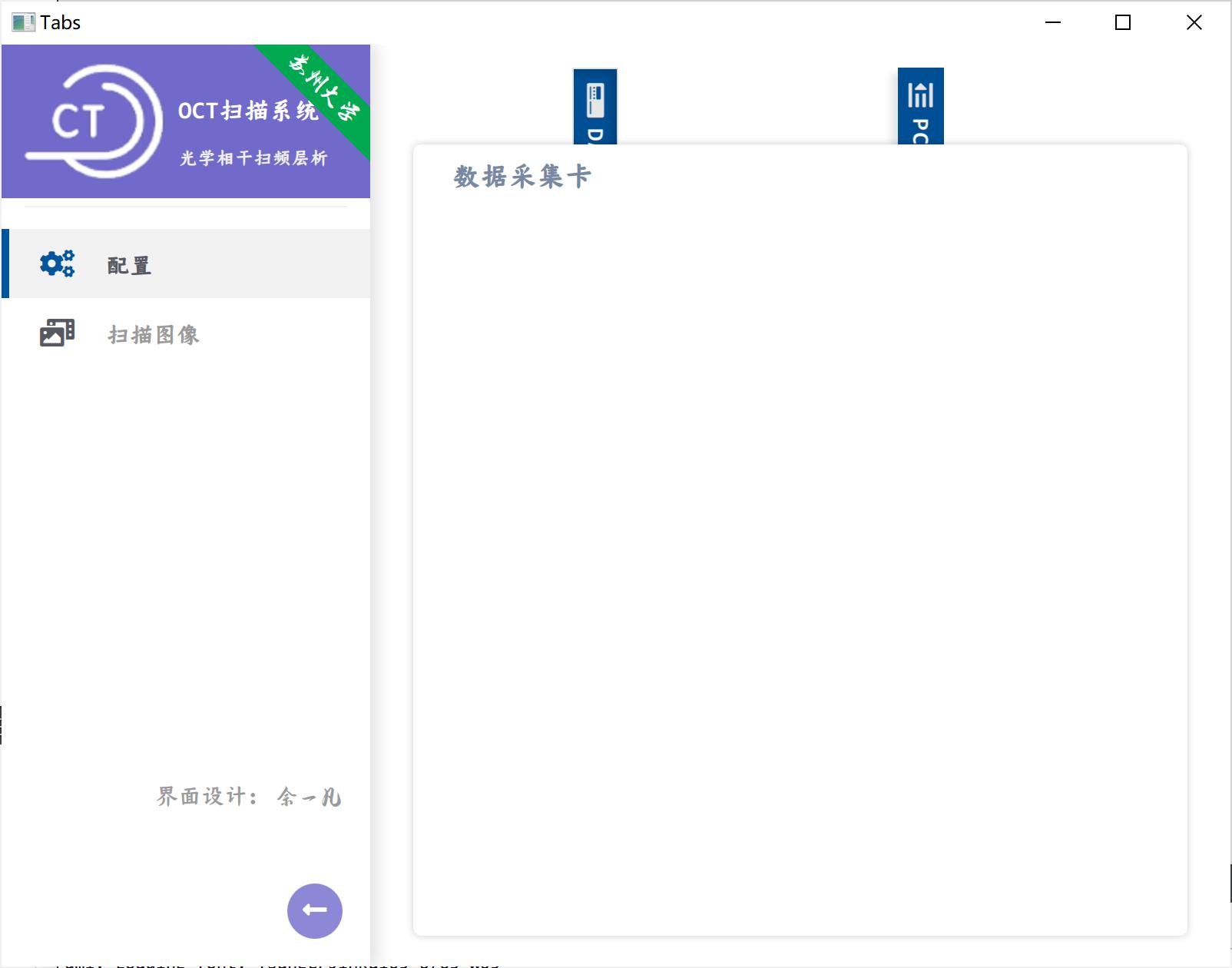The height and width of the screenshot is (968, 1232).
Task: Click the white arrow inside the purple circle
Action: 313,910
